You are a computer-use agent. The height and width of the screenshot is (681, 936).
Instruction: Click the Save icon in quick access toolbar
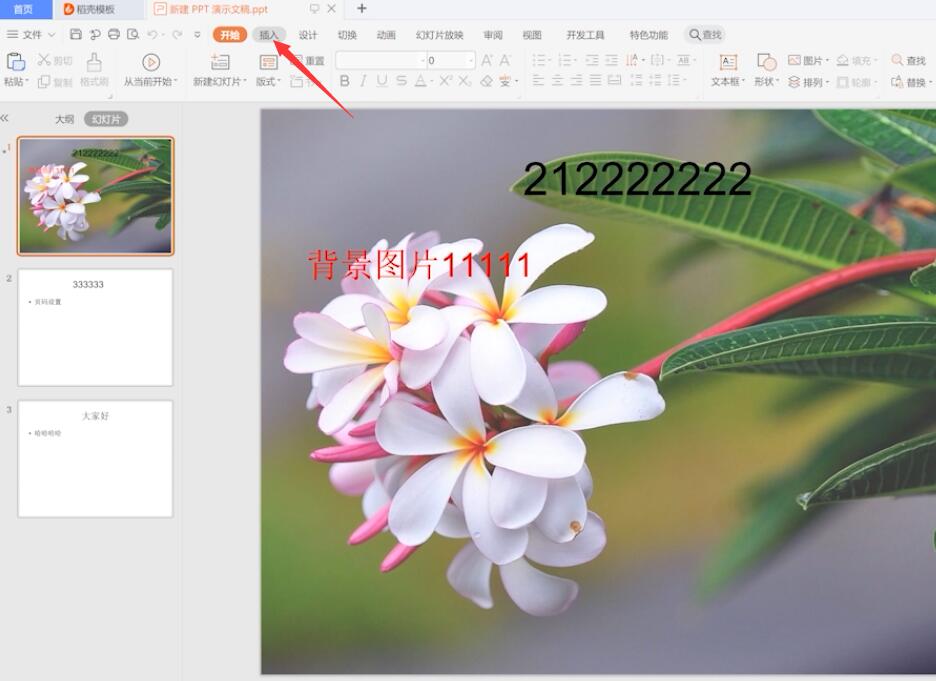click(76, 35)
